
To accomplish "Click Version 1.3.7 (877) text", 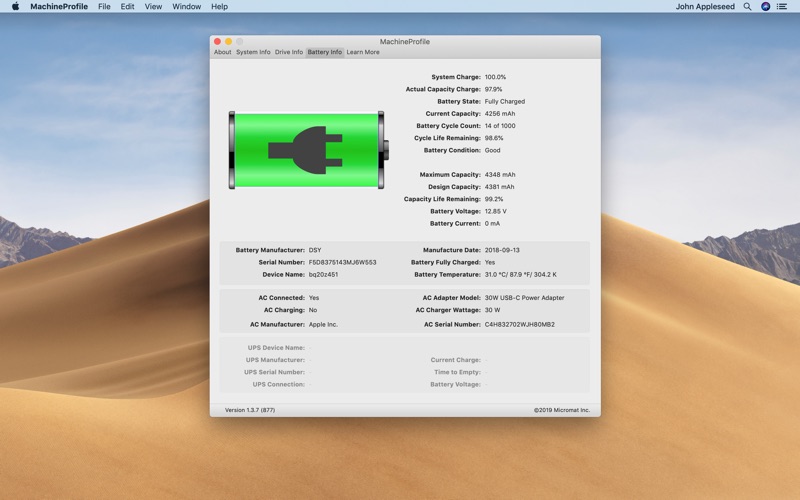I will tap(250, 410).
